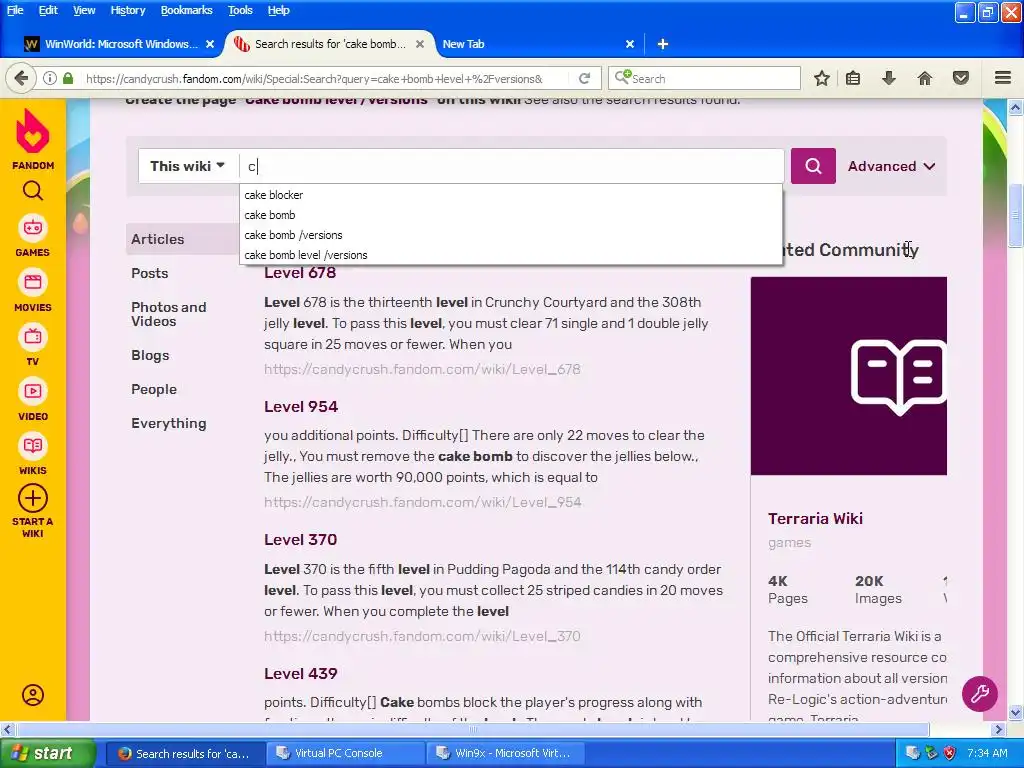Click the Level_954 URL link

click(x=423, y=502)
